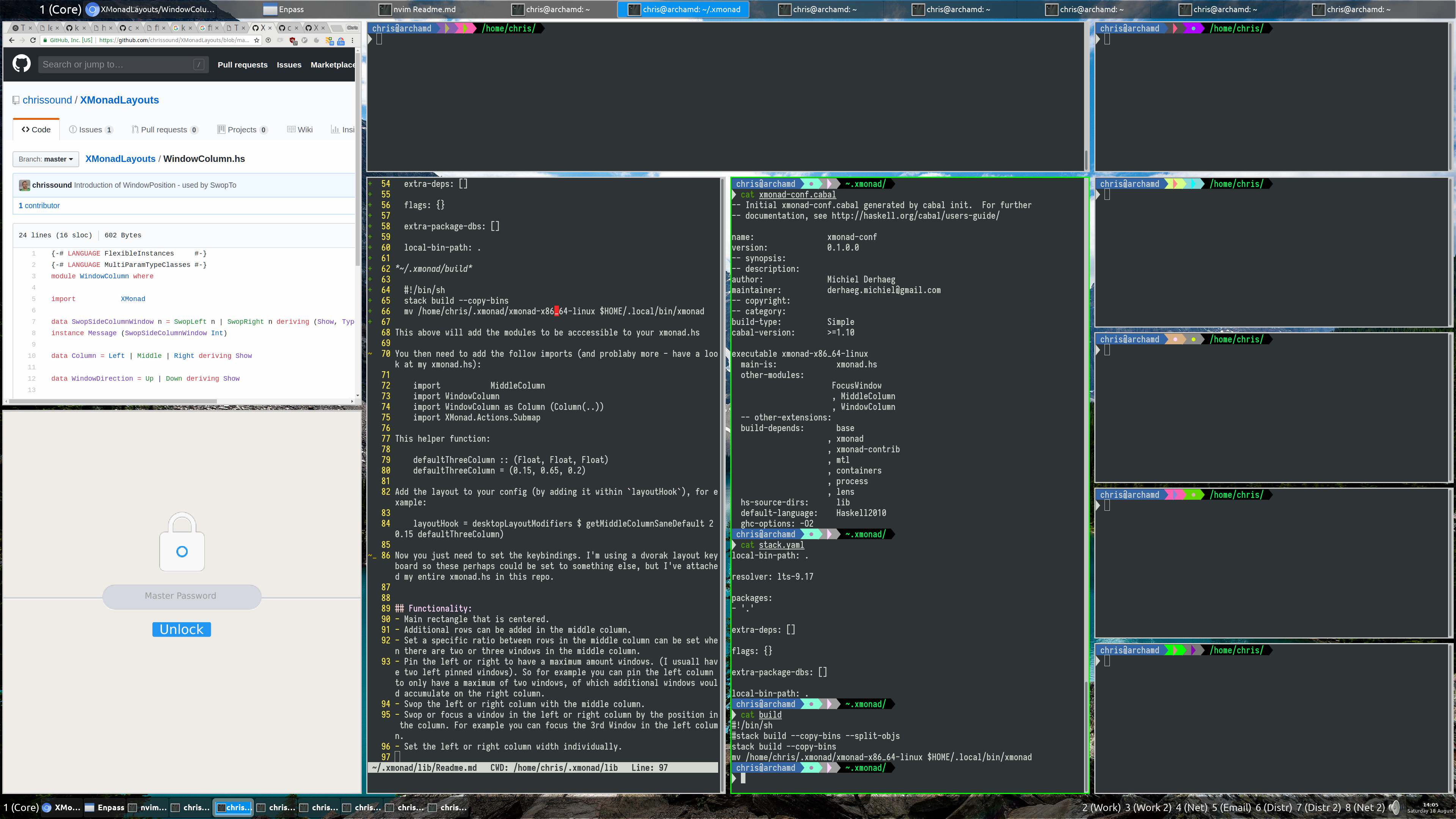The image size is (1456, 819).
Task: Switch to the Issues repository tab
Action: point(91,129)
